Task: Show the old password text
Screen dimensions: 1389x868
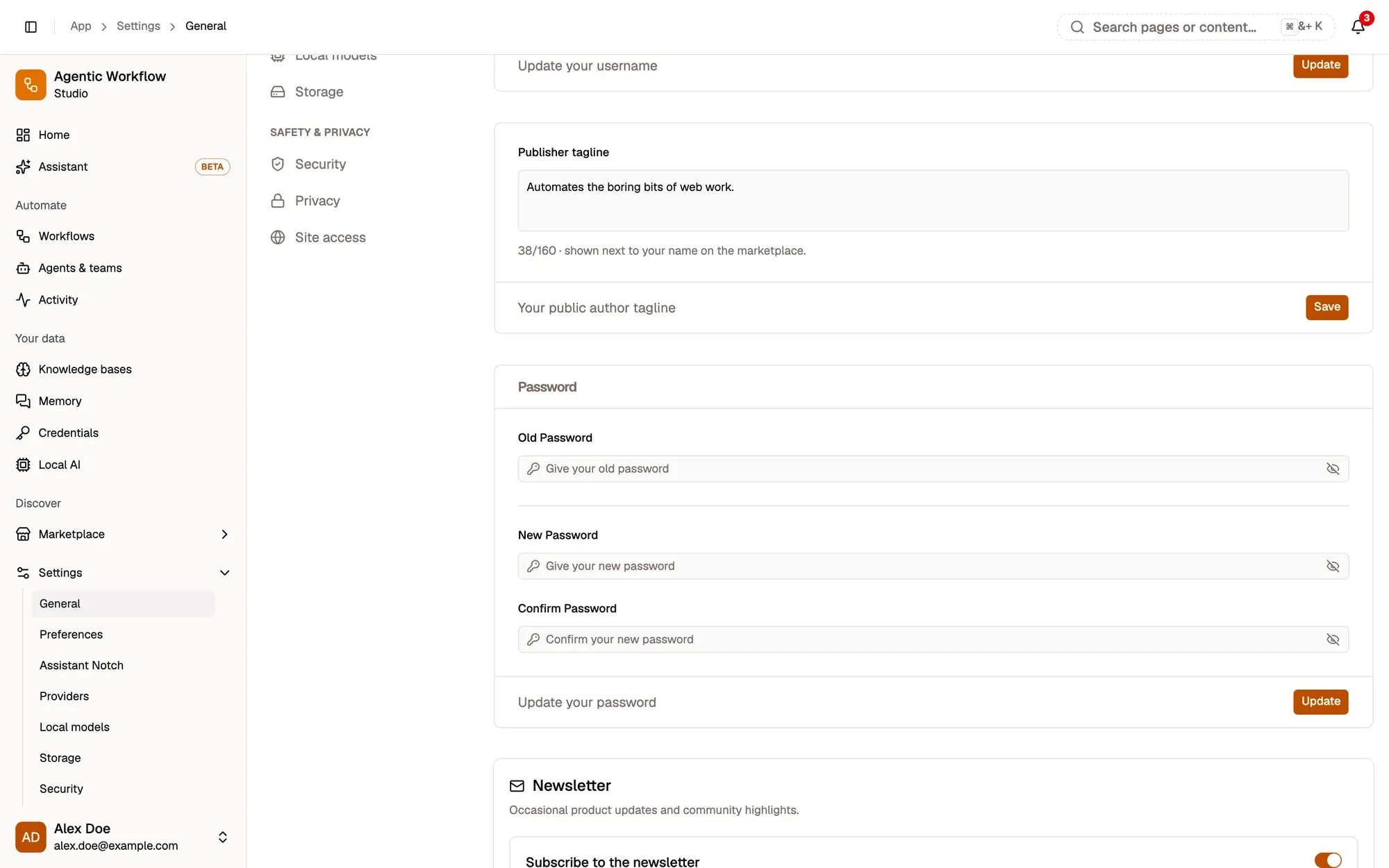Action: click(1332, 469)
